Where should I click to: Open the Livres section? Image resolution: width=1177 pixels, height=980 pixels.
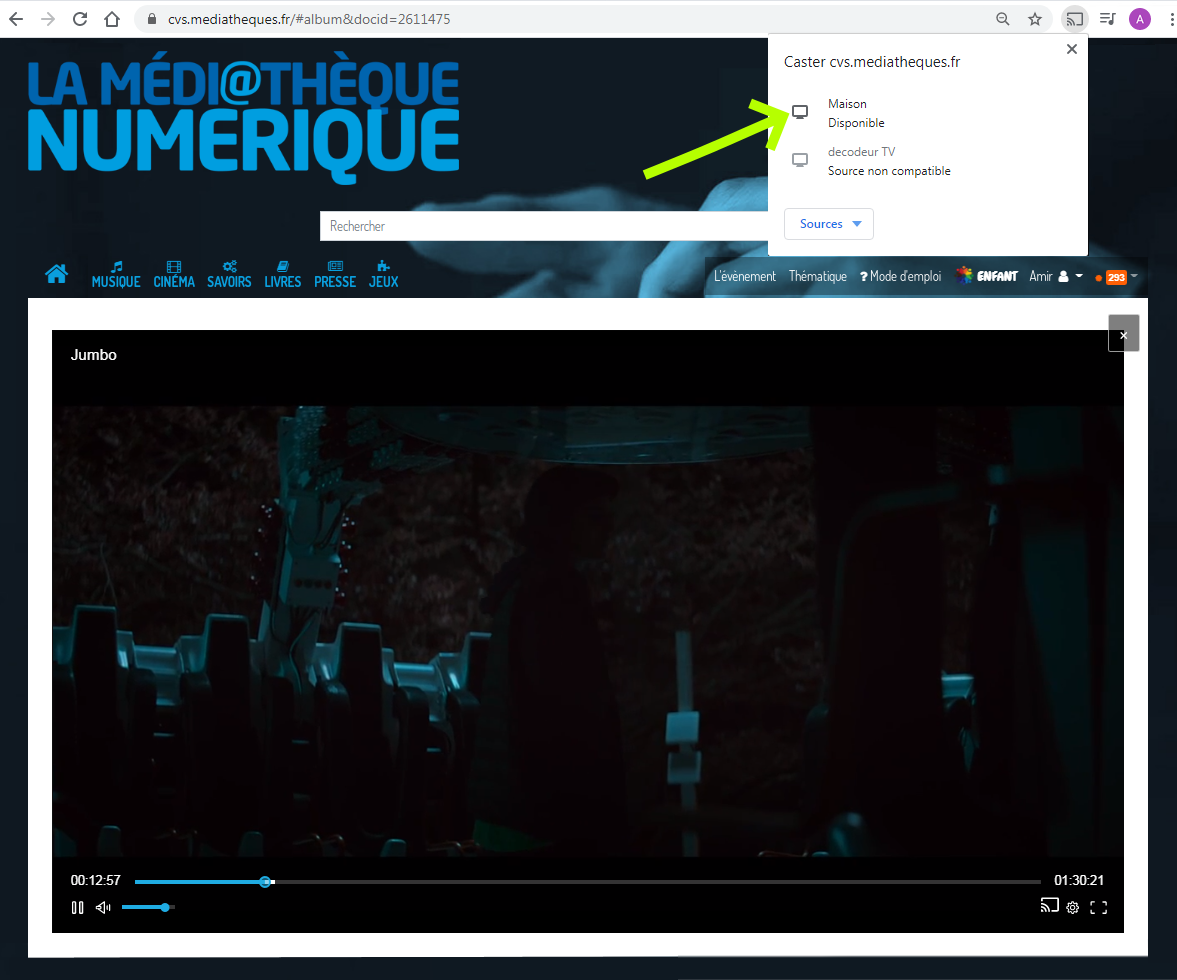tap(282, 275)
